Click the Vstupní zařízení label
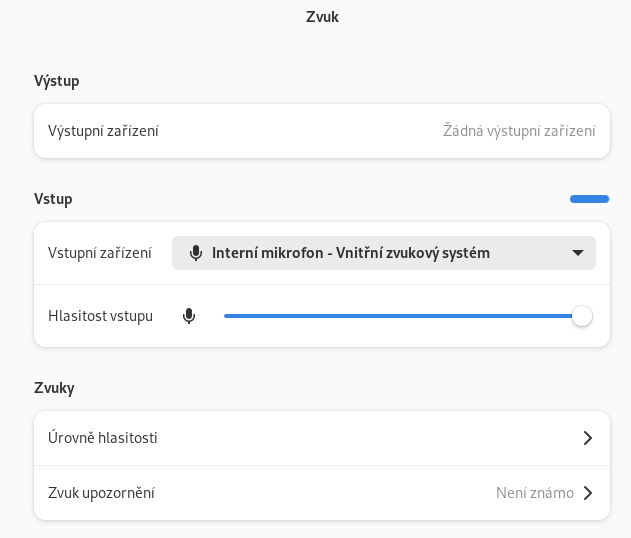 coord(100,253)
